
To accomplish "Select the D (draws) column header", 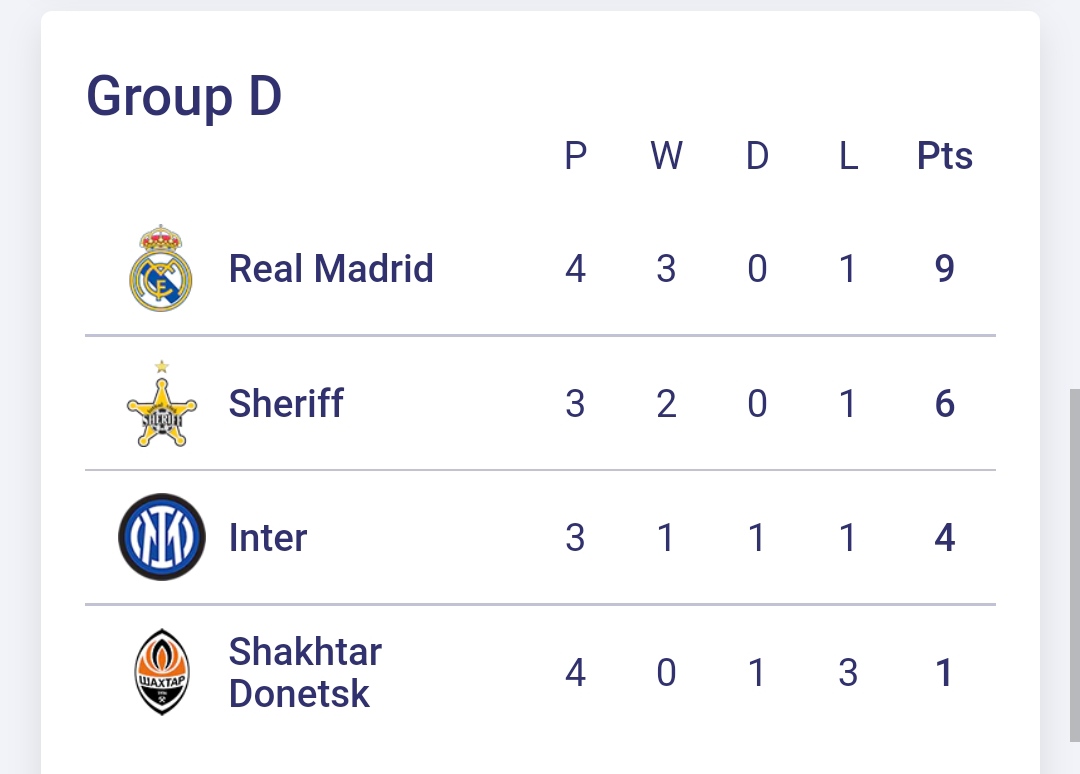I will (757, 156).
